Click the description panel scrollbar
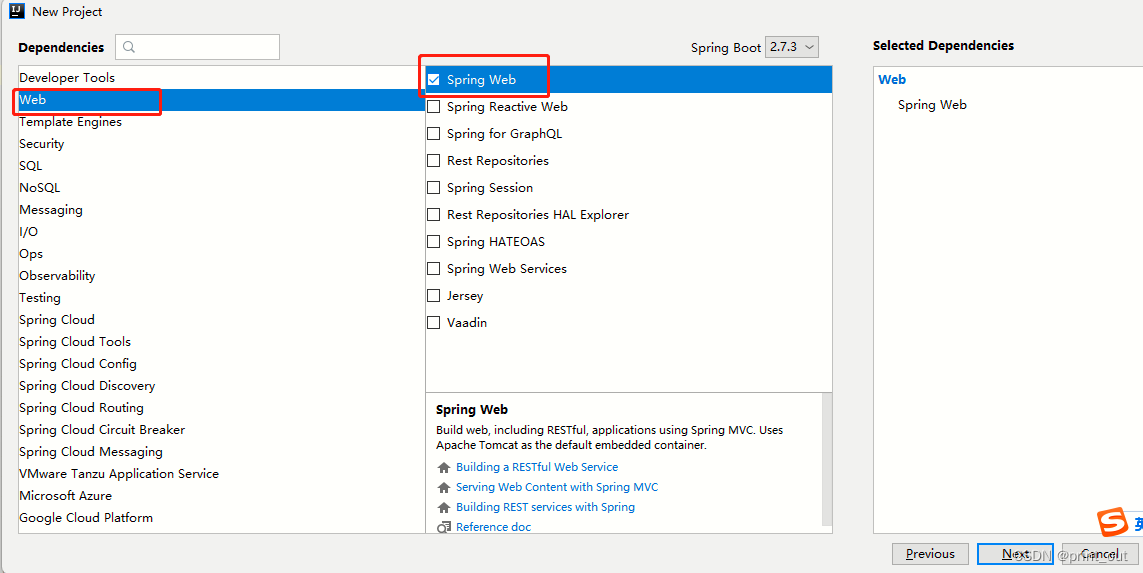 827,459
